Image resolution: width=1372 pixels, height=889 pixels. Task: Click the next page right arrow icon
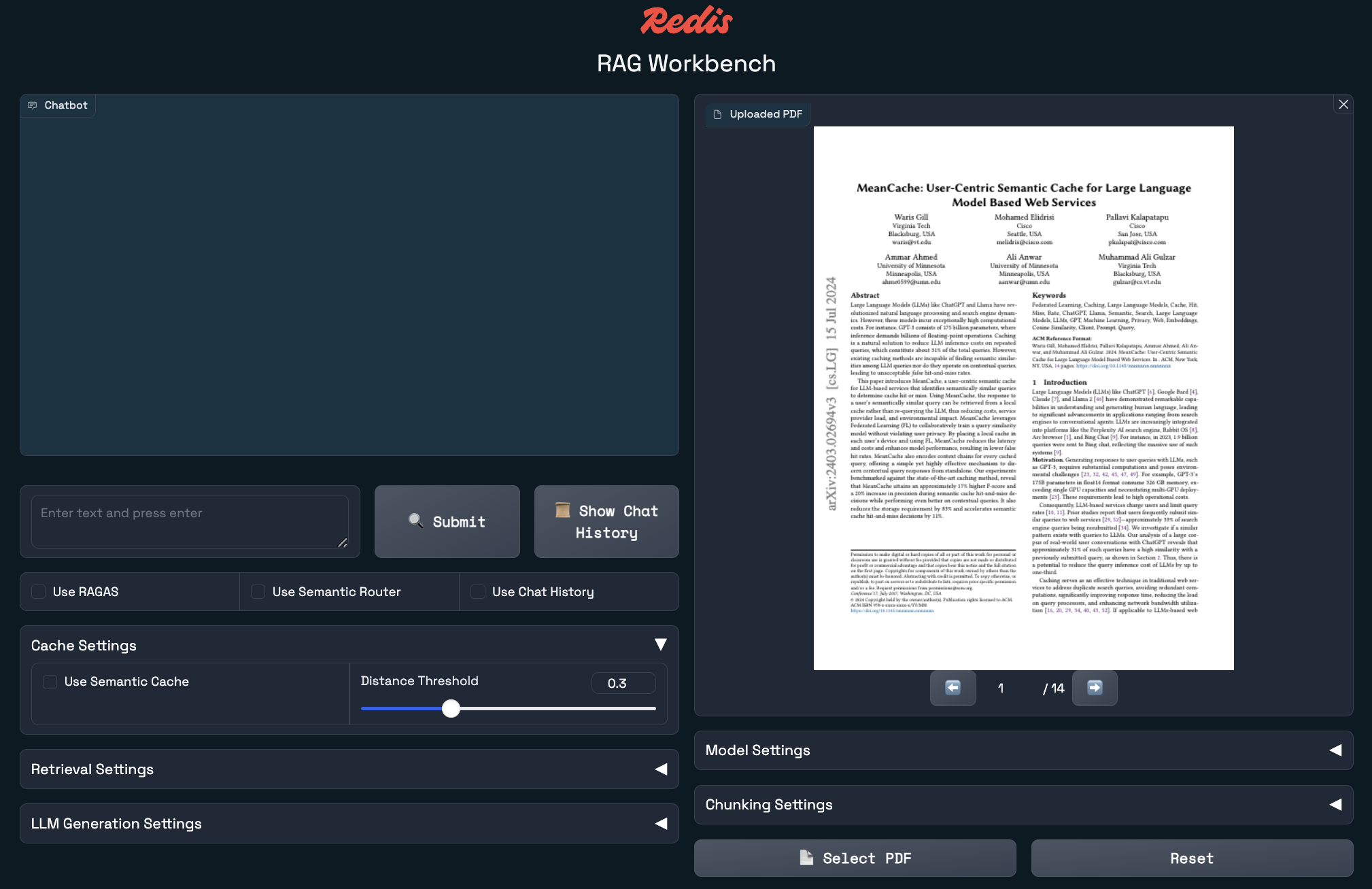click(x=1095, y=688)
